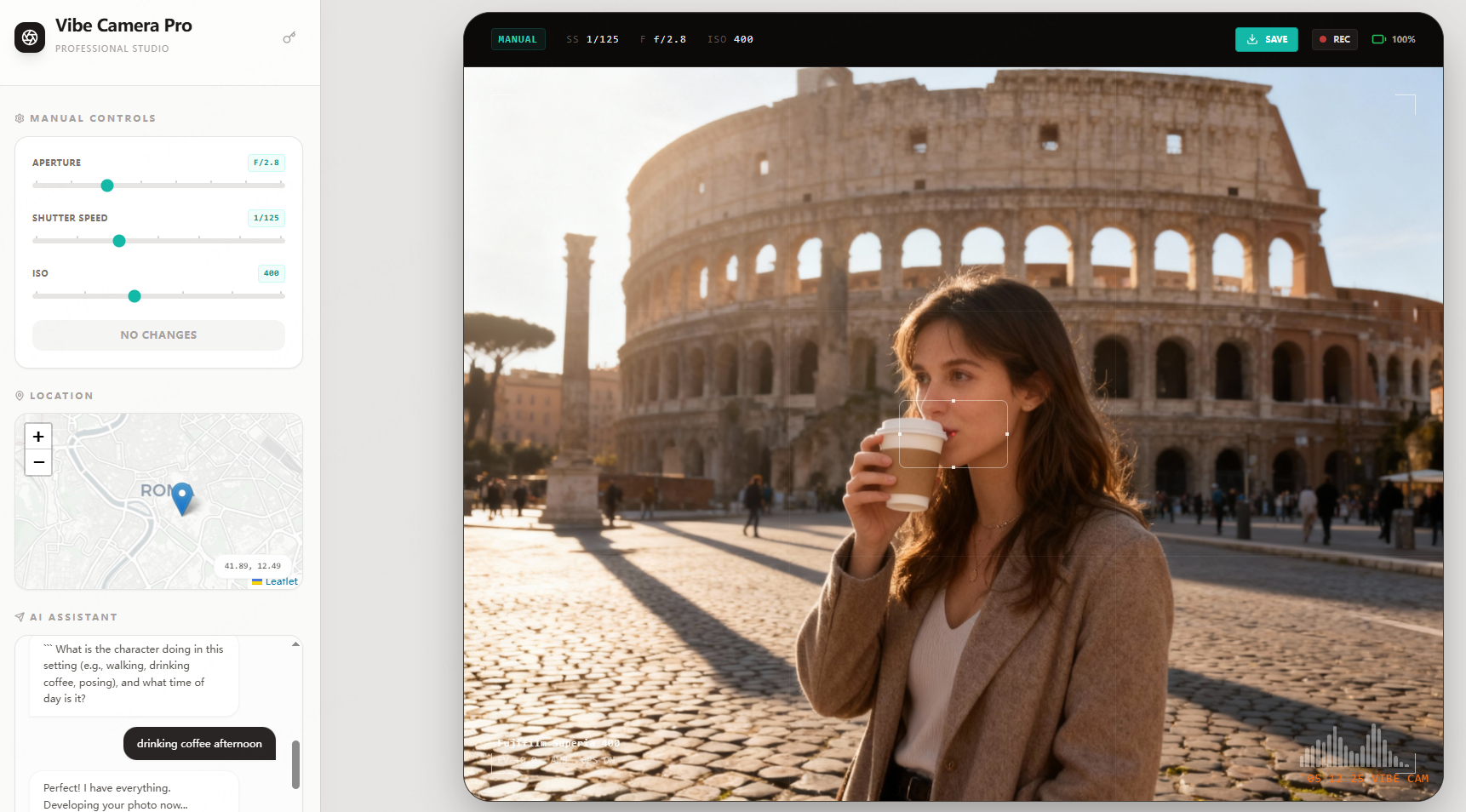Save the photo with SAVE button
1466x812 pixels.
(1267, 39)
